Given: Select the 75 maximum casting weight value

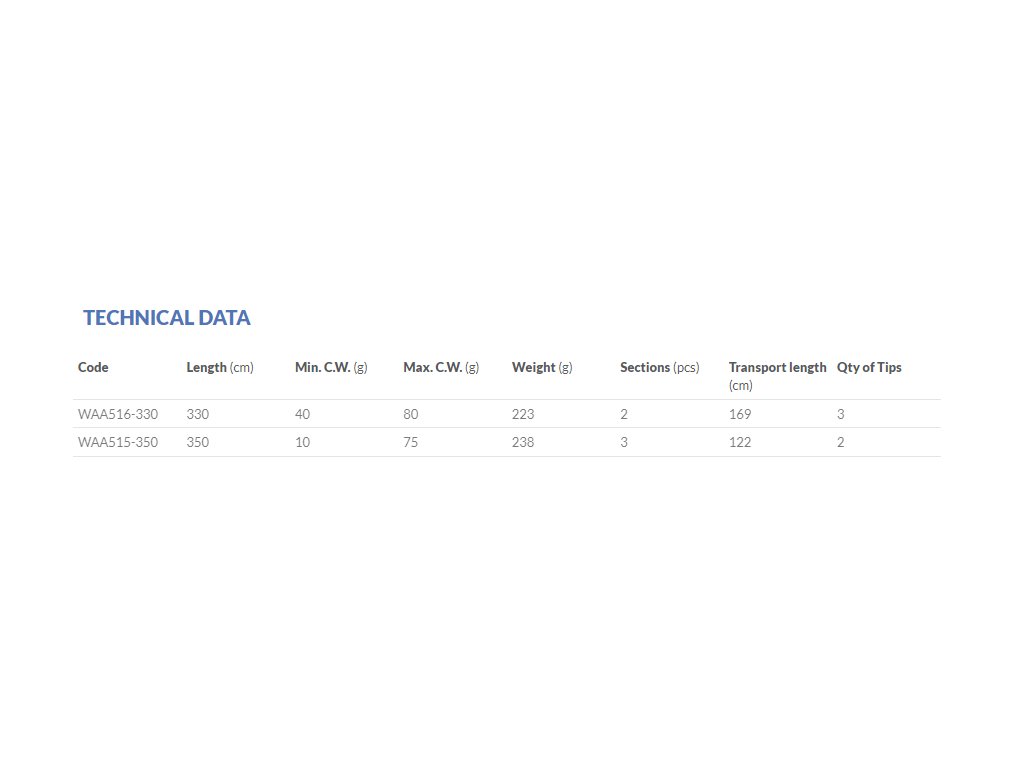Looking at the screenshot, I should tap(411, 442).
